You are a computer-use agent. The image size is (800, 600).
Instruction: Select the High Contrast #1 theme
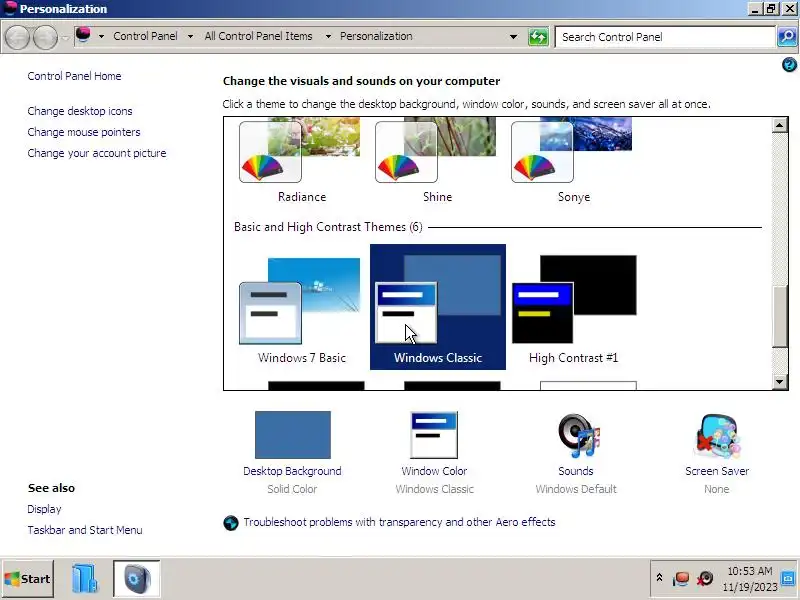click(573, 307)
